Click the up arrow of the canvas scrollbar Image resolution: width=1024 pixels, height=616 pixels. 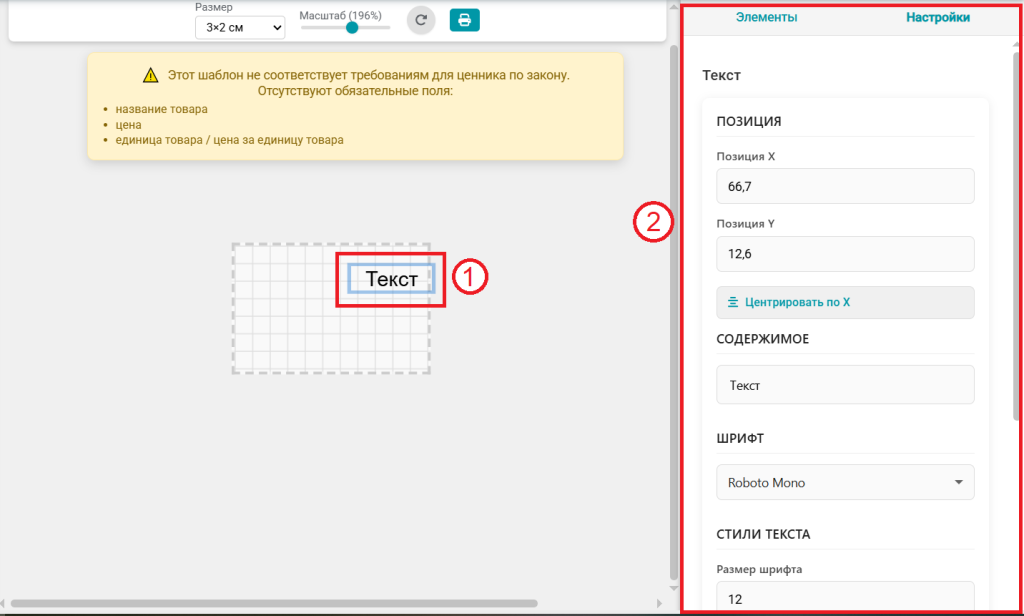673,9
